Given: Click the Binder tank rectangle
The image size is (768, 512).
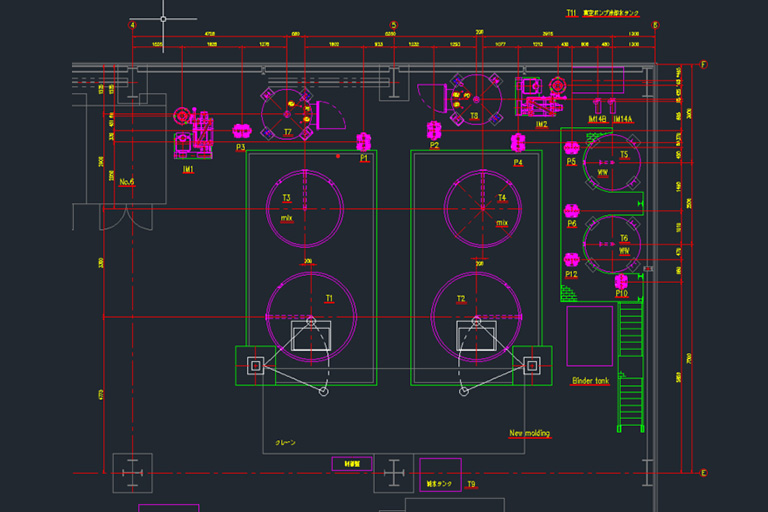Looking at the screenshot, I should [589, 336].
